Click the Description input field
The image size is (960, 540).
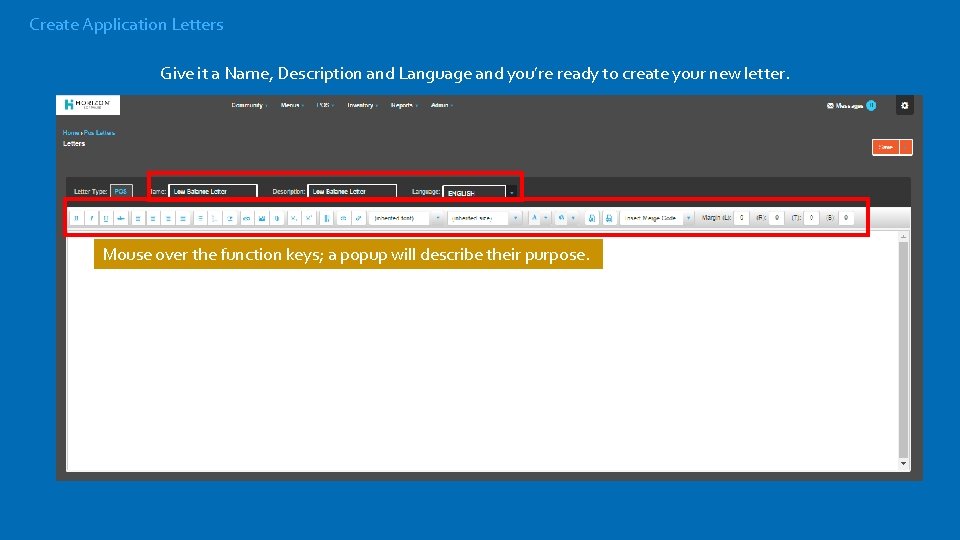pos(352,192)
